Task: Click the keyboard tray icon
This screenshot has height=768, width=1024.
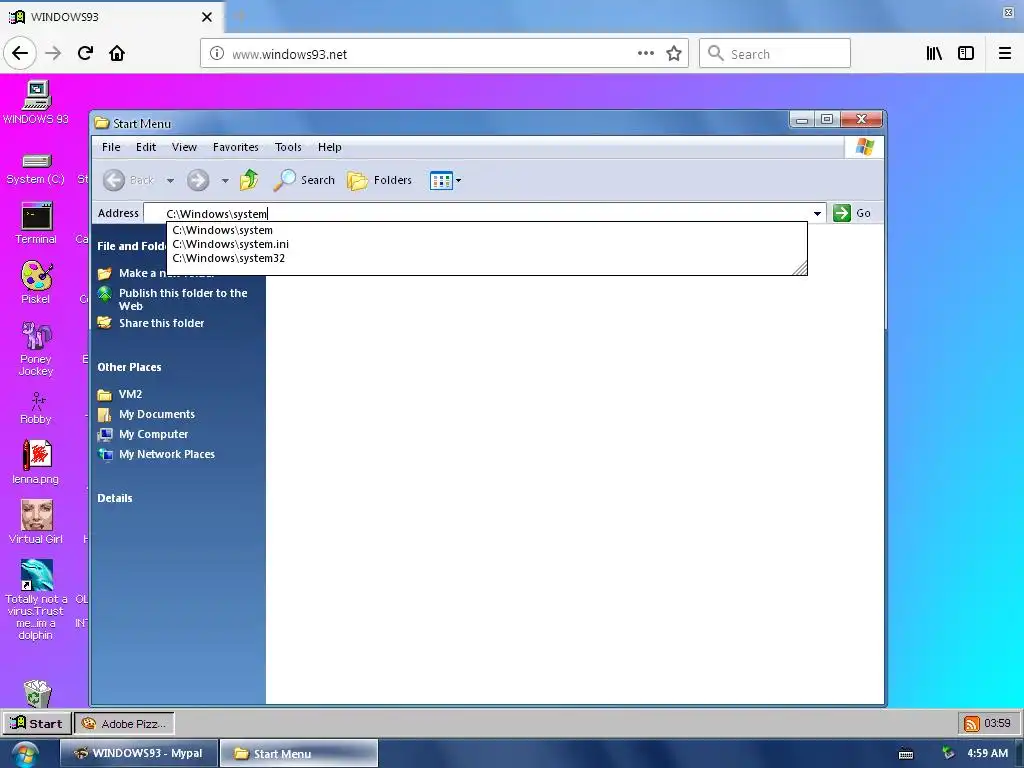Action: 906,754
